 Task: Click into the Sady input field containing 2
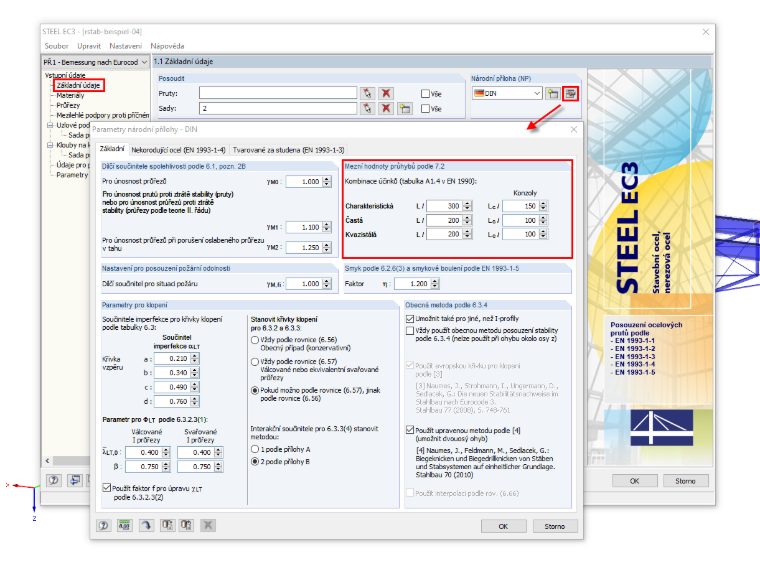click(278, 108)
